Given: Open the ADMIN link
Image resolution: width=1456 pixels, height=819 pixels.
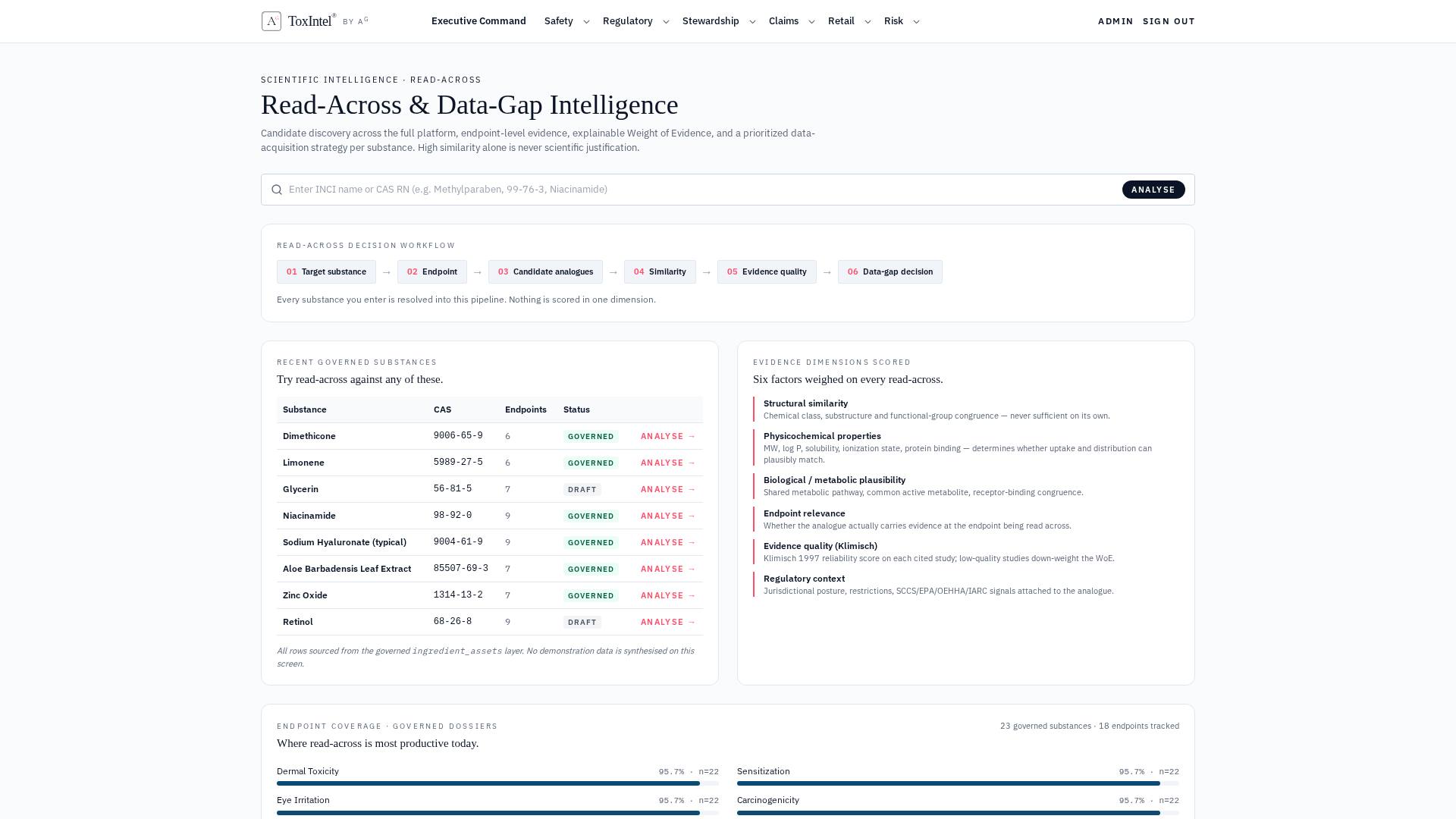Looking at the screenshot, I should [1116, 21].
